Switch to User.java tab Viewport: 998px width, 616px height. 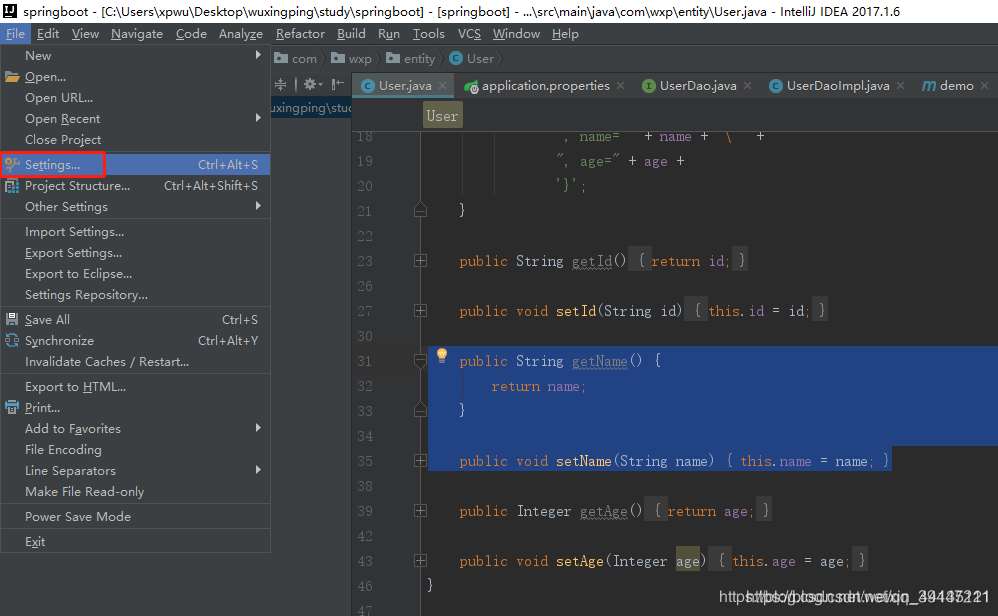click(404, 85)
